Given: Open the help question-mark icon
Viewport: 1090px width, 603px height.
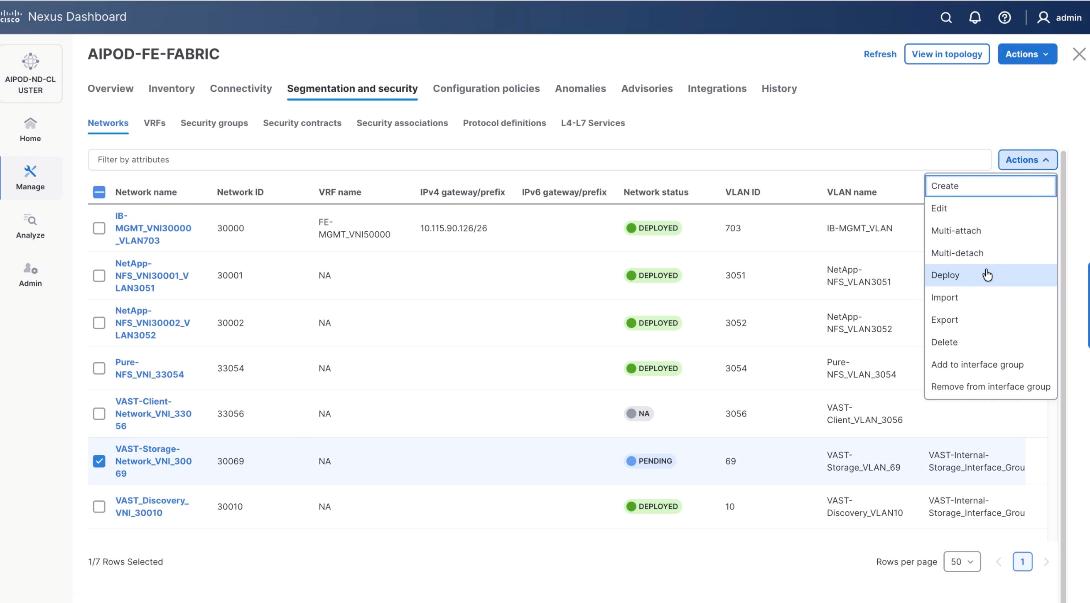Looking at the screenshot, I should pos(1006,16).
